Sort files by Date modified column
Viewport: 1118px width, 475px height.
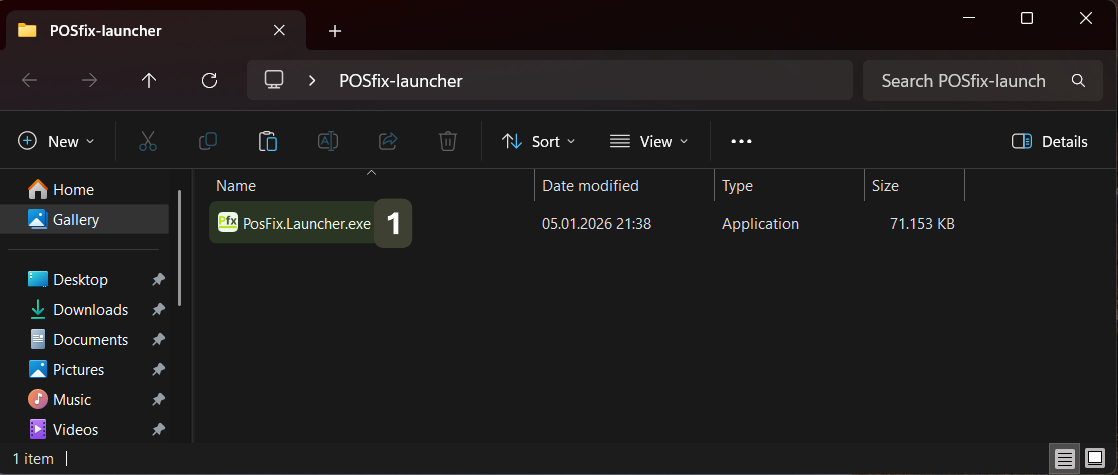(590, 186)
